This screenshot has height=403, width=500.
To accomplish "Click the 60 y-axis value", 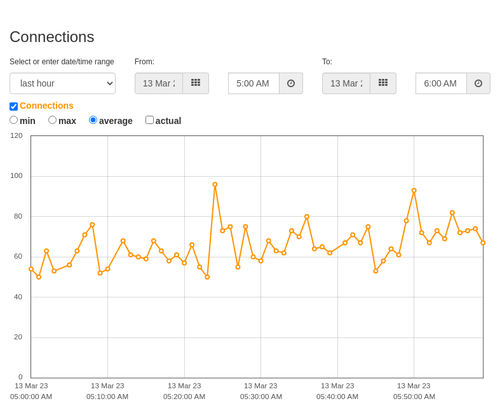I will pyautogui.click(x=18, y=256).
